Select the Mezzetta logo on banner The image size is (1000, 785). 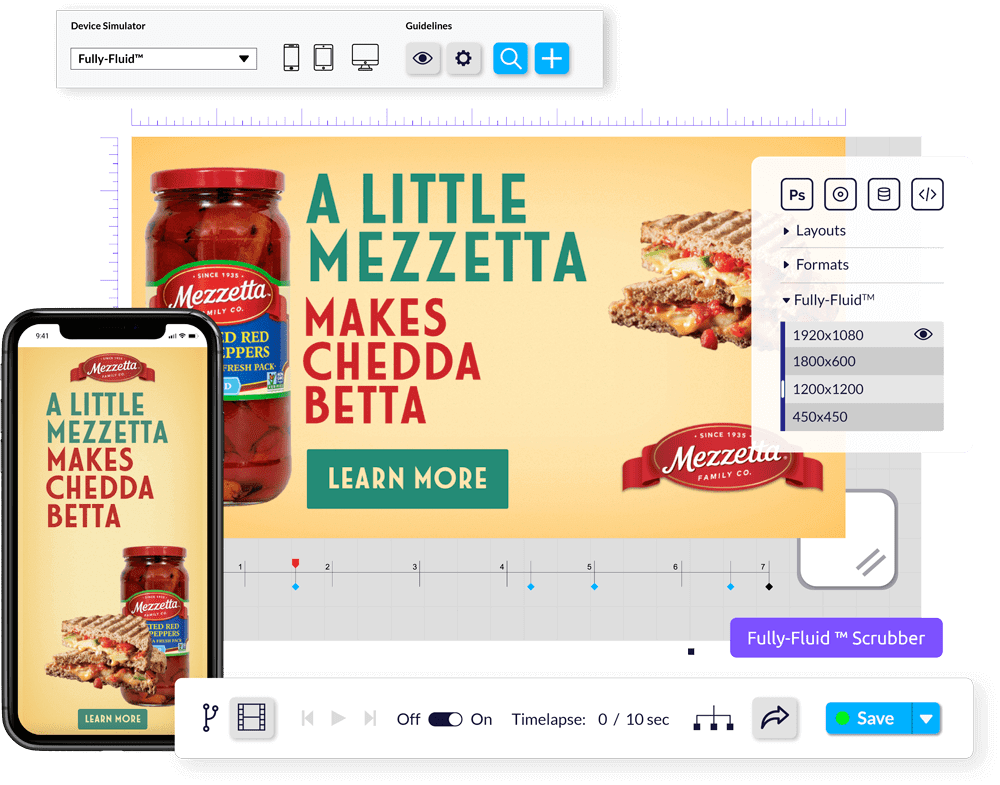click(722, 458)
